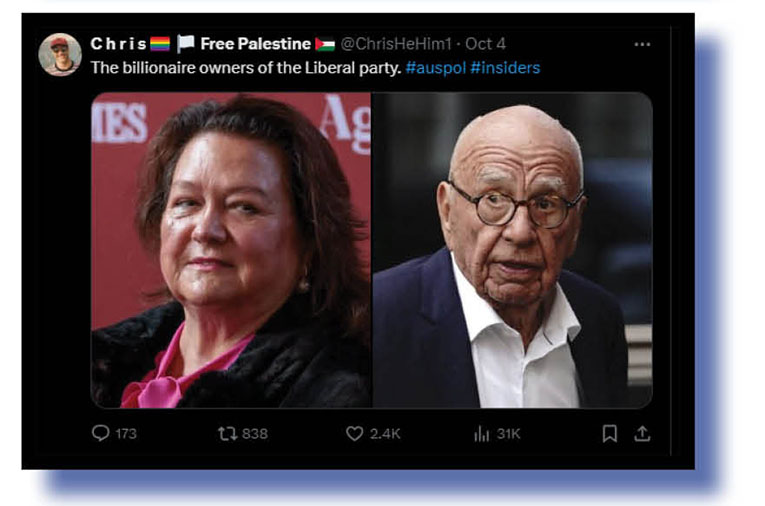Open view analytics bar chart icon

[482, 433]
